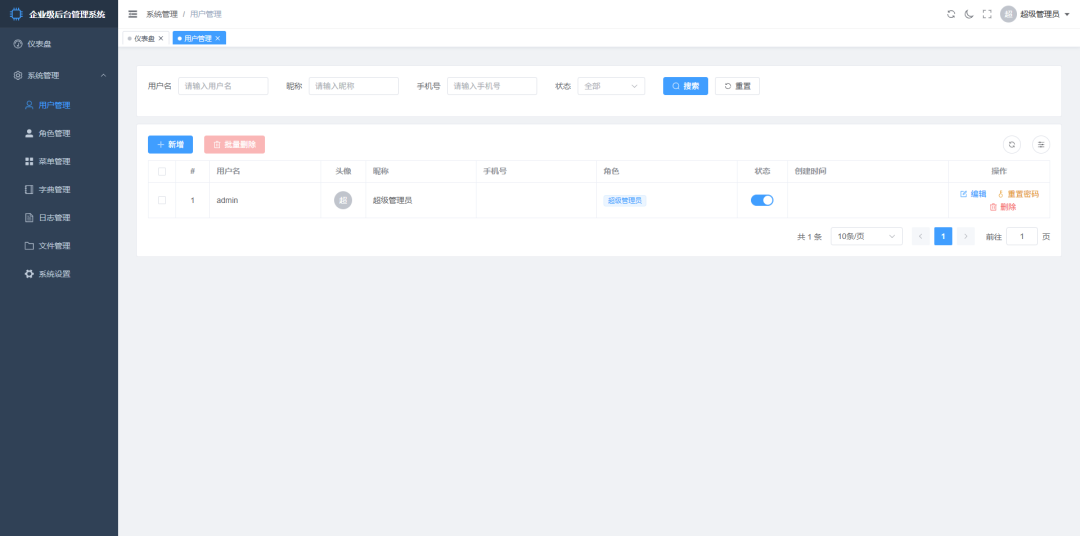Screen dimensions: 1080x536
Task: Close the 用户管理 tab
Action: 218,39
